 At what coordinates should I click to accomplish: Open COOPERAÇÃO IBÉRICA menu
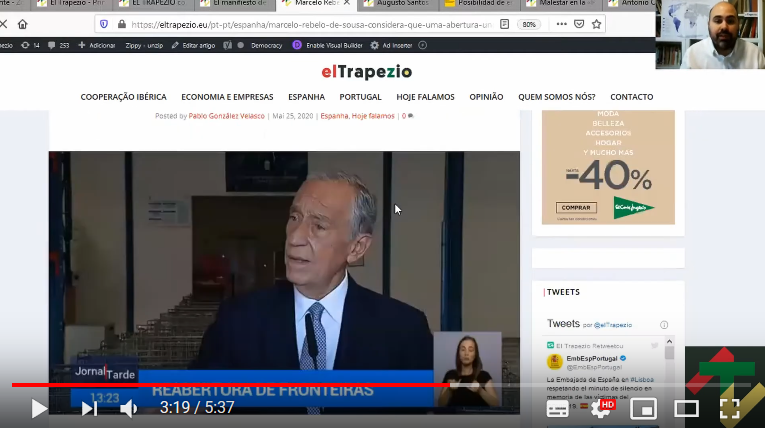(123, 97)
